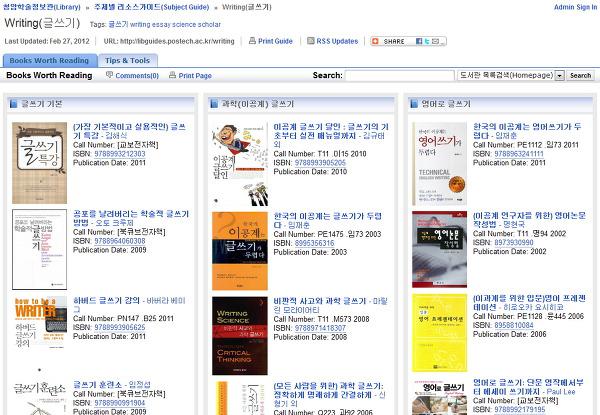This screenshot has width=600, height=415.
Task: Click ISBN 9788971418307 link
Action: point(320,328)
